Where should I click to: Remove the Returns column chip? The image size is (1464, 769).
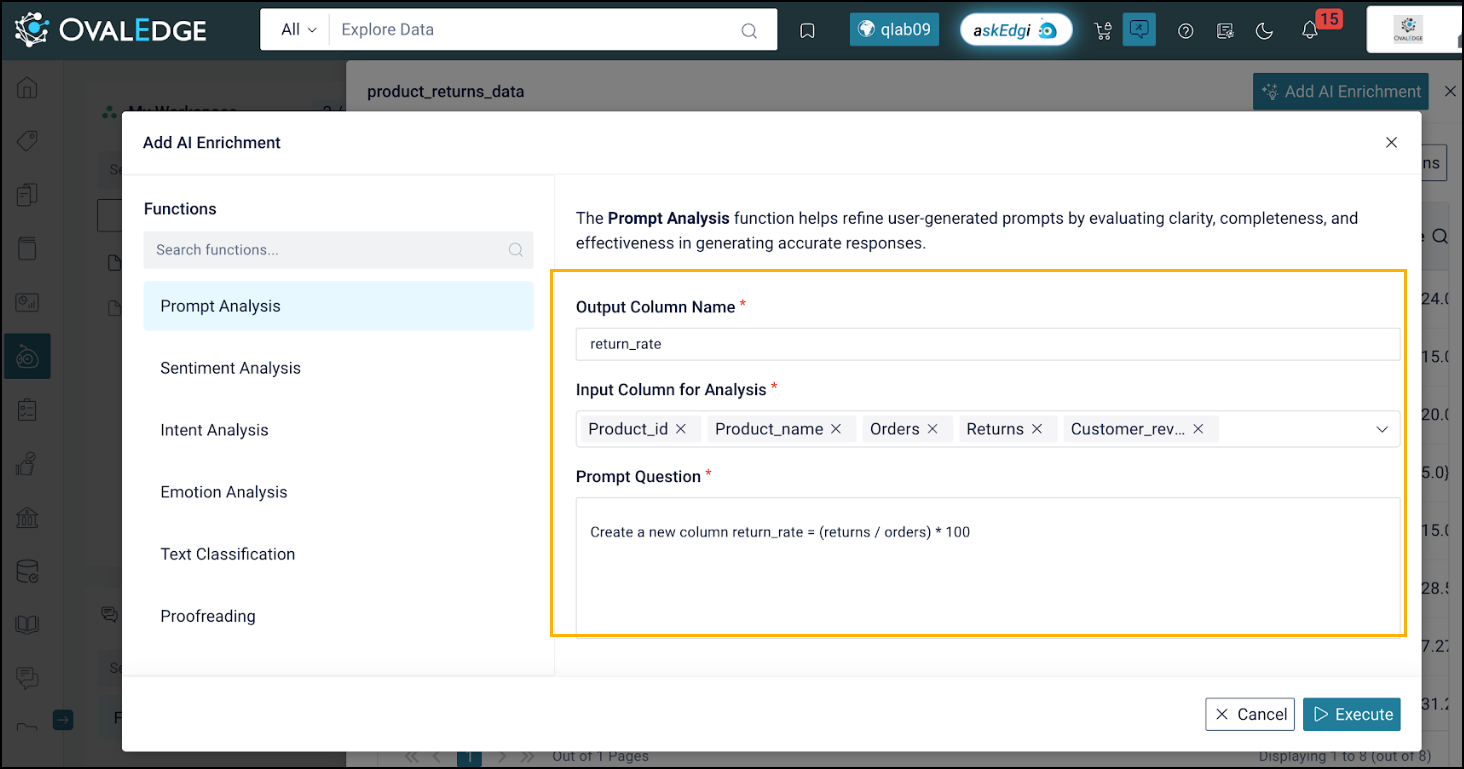[x=1037, y=429]
